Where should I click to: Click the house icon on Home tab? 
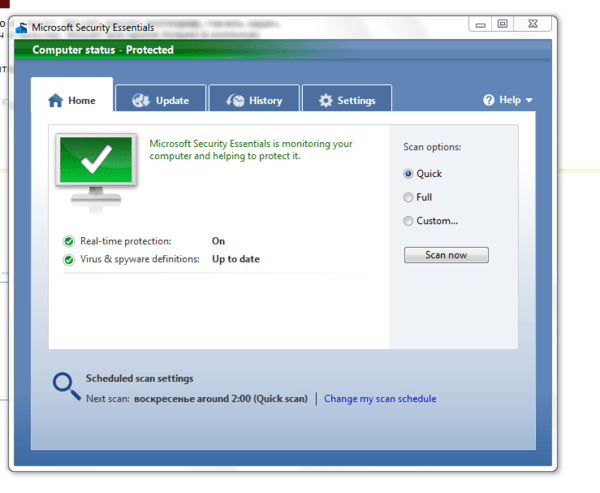coord(55,101)
